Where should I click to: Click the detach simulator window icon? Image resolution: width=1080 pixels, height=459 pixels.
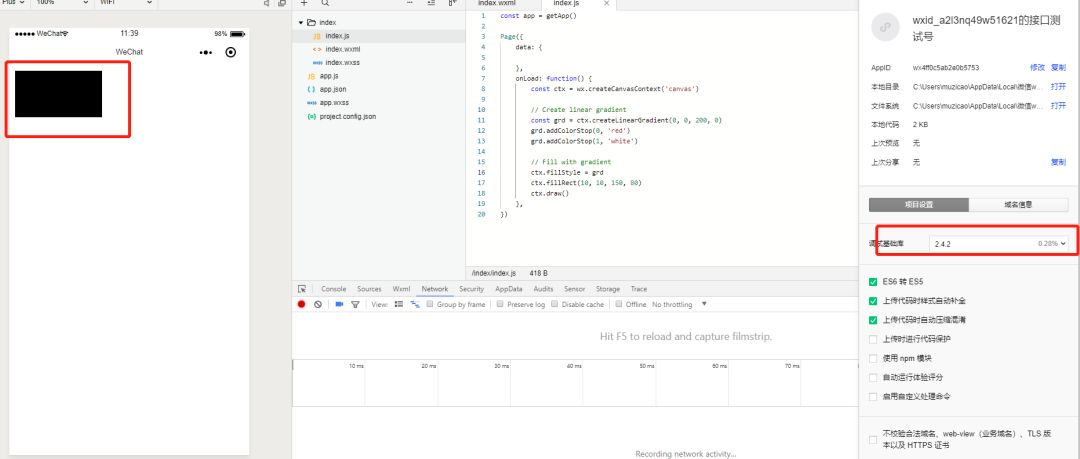point(282,3)
